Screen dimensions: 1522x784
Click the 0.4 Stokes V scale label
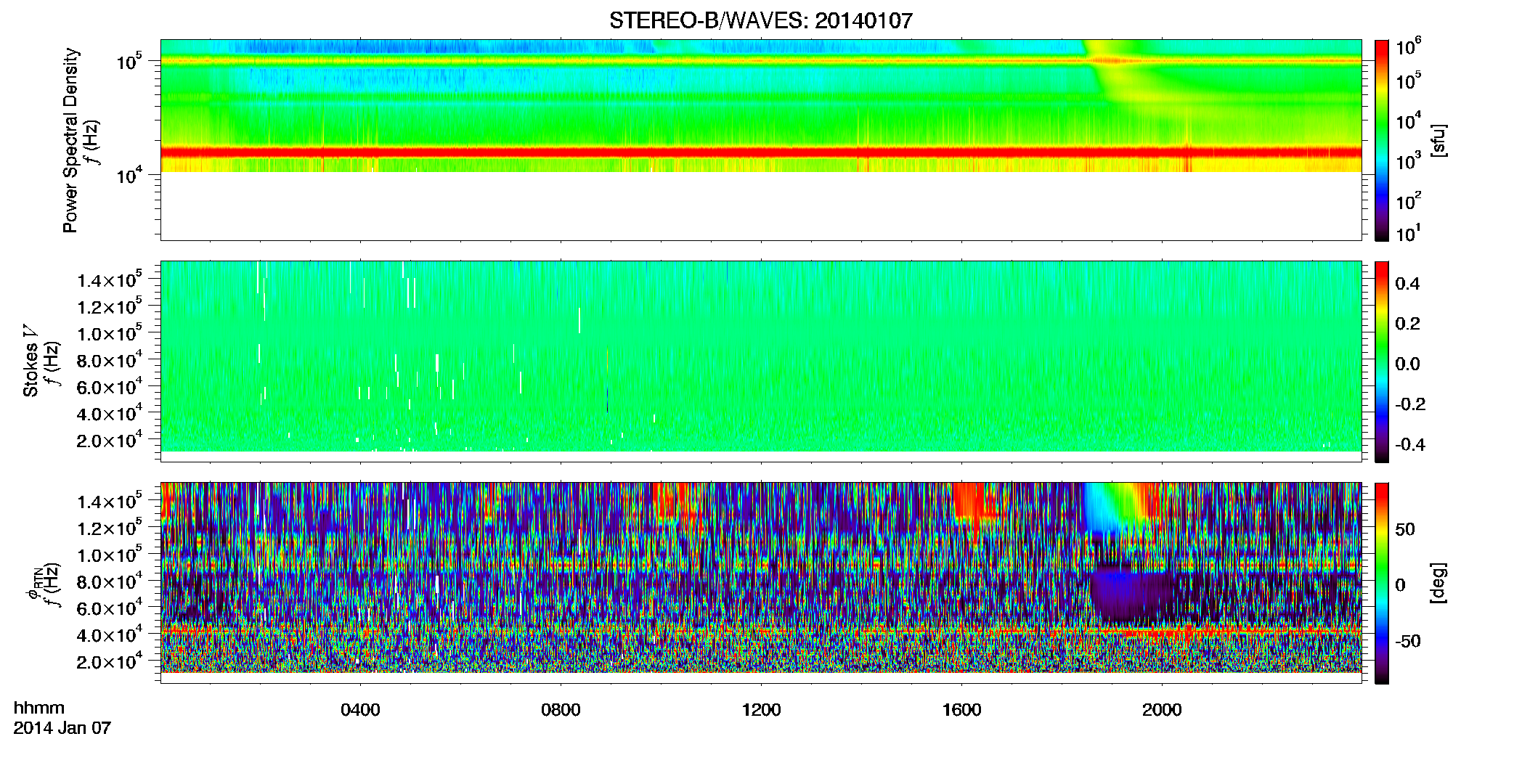1407,284
